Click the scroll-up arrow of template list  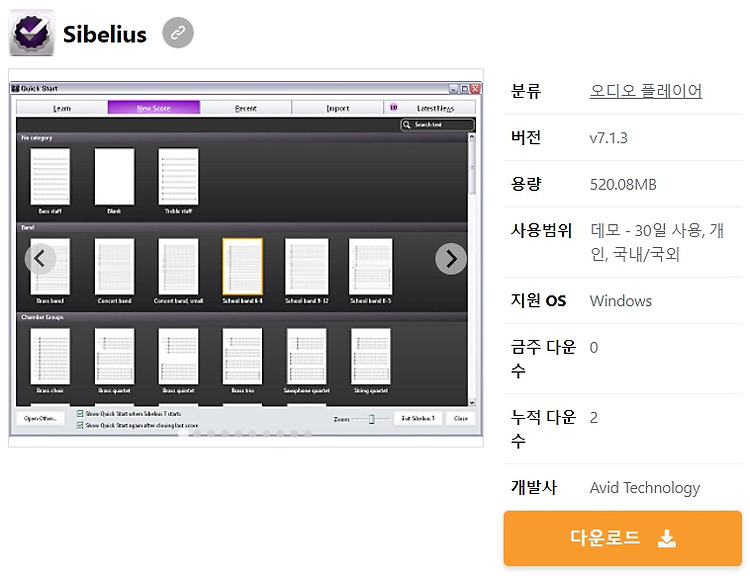coord(472,137)
